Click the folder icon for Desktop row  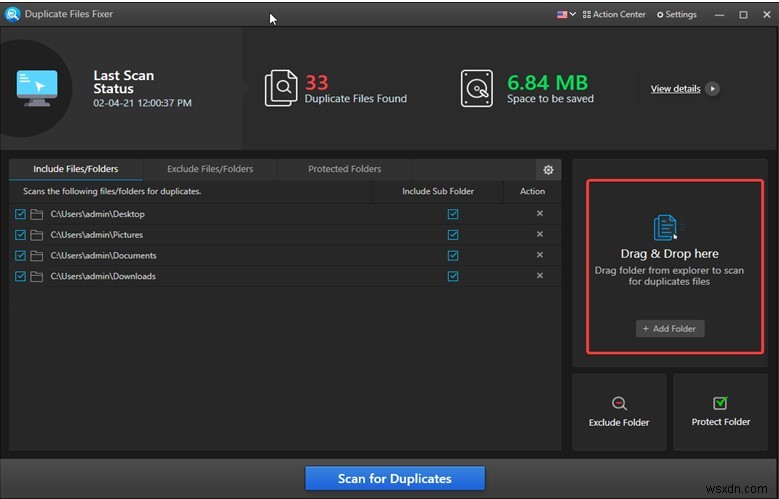36,215
